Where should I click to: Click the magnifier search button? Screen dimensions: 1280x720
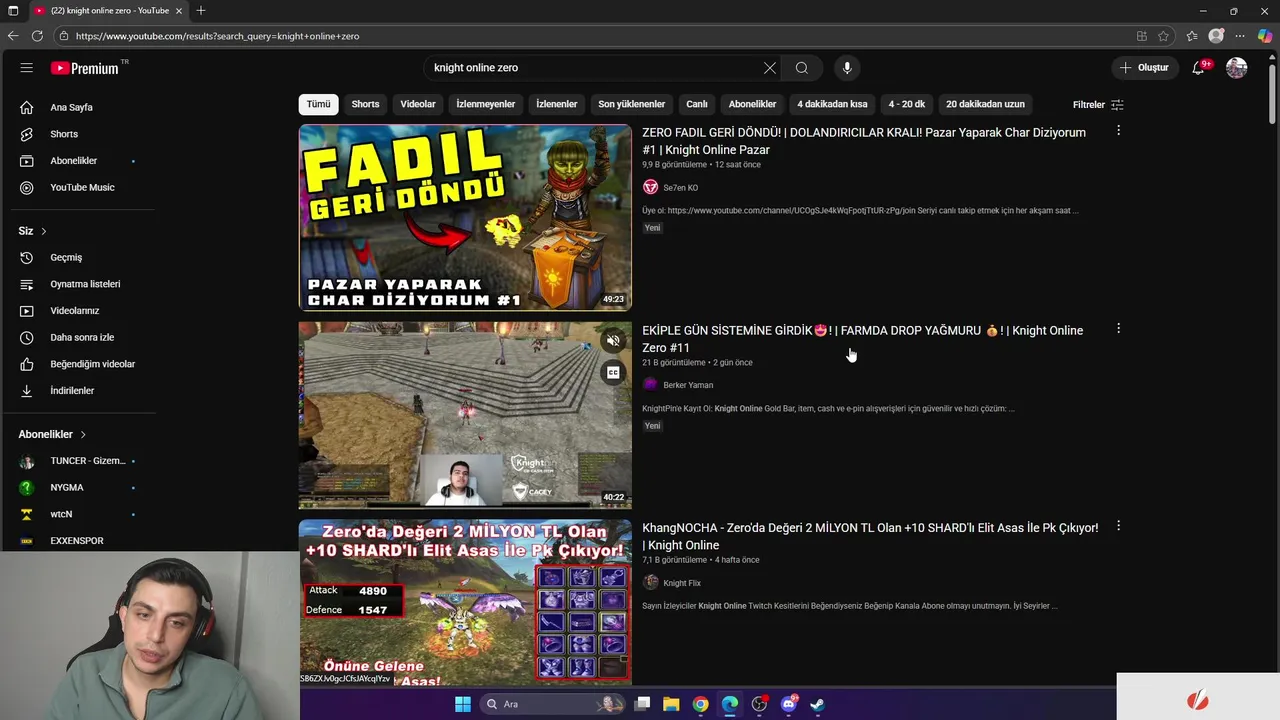(x=801, y=68)
